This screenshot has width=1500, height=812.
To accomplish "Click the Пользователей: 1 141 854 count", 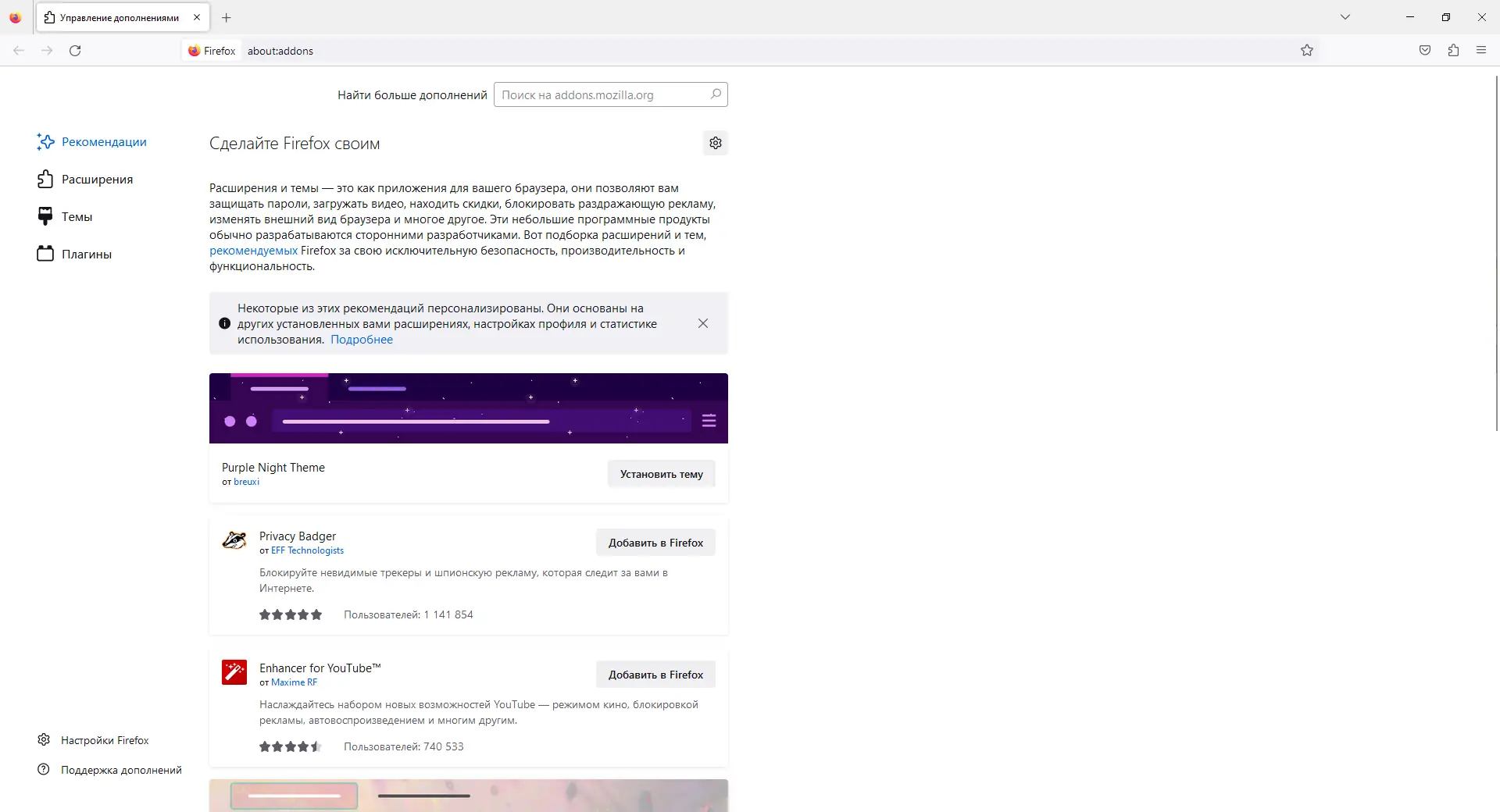I will (409, 615).
